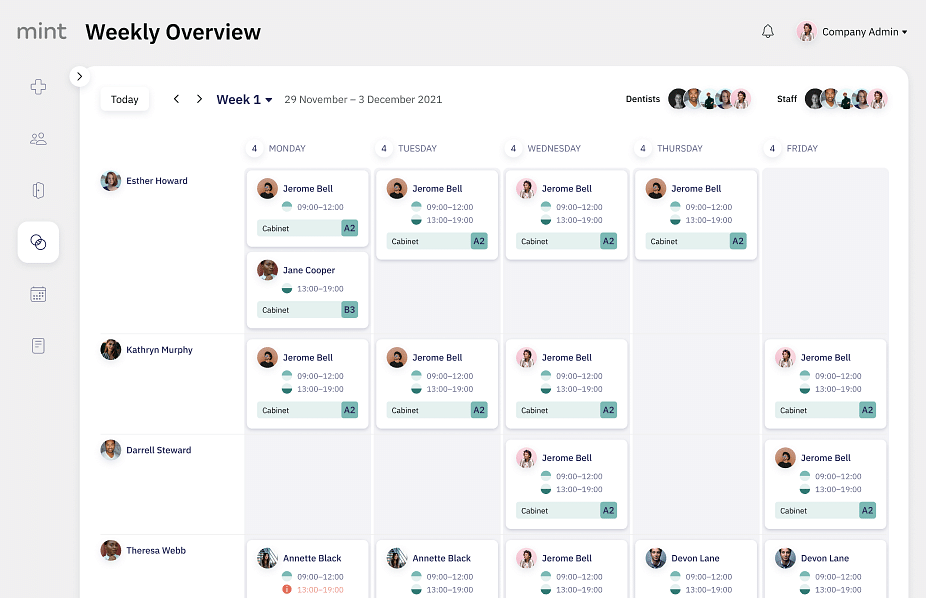This screenshot has width=926, height=598.
Task: Open Esther Howard's staff row
Action: coord(156,181)
